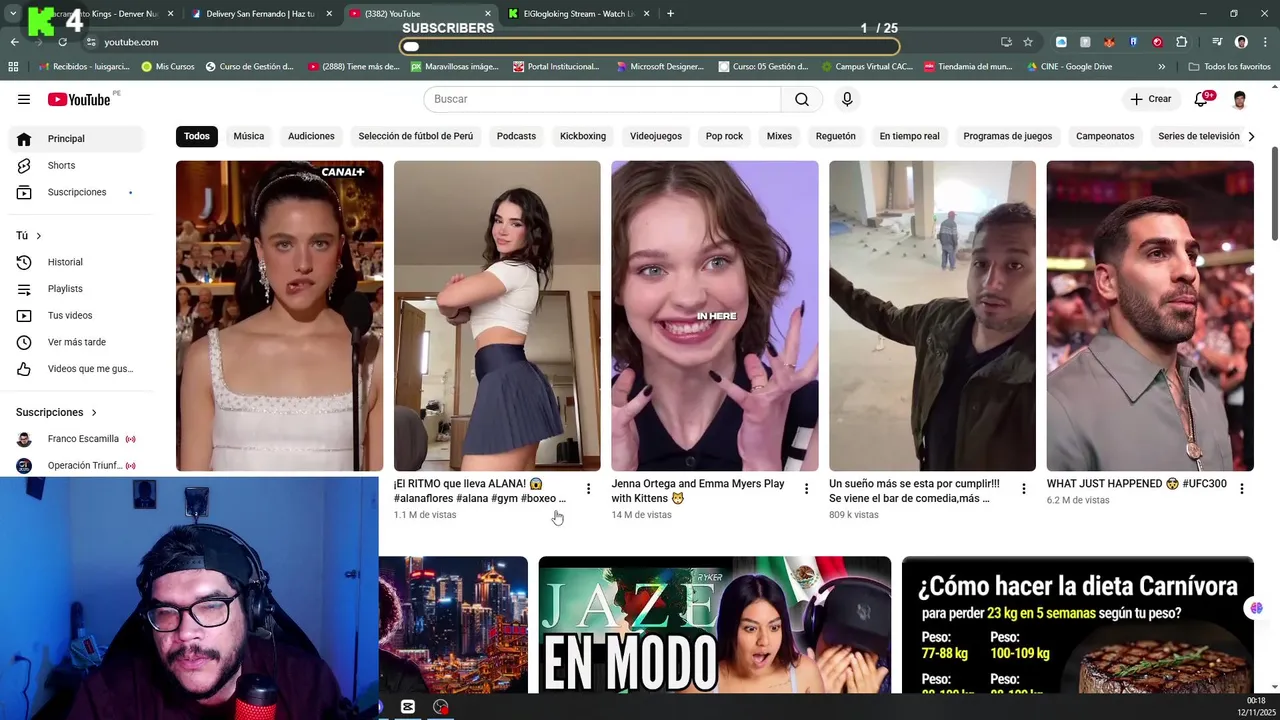Open the MetaMask fox extension
This screenshot has width=1280, height=720.
1109,42
